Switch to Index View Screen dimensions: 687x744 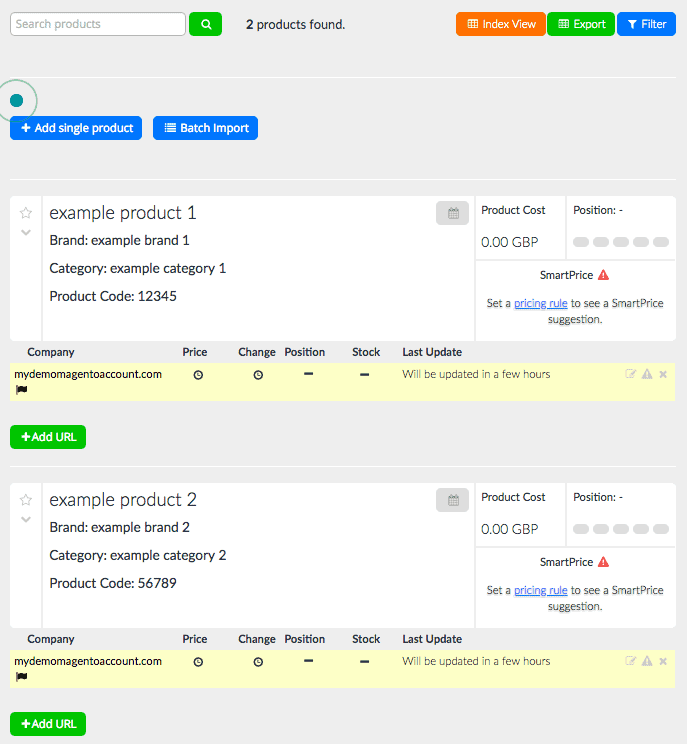pyautogui.click(x=501, y=24)
